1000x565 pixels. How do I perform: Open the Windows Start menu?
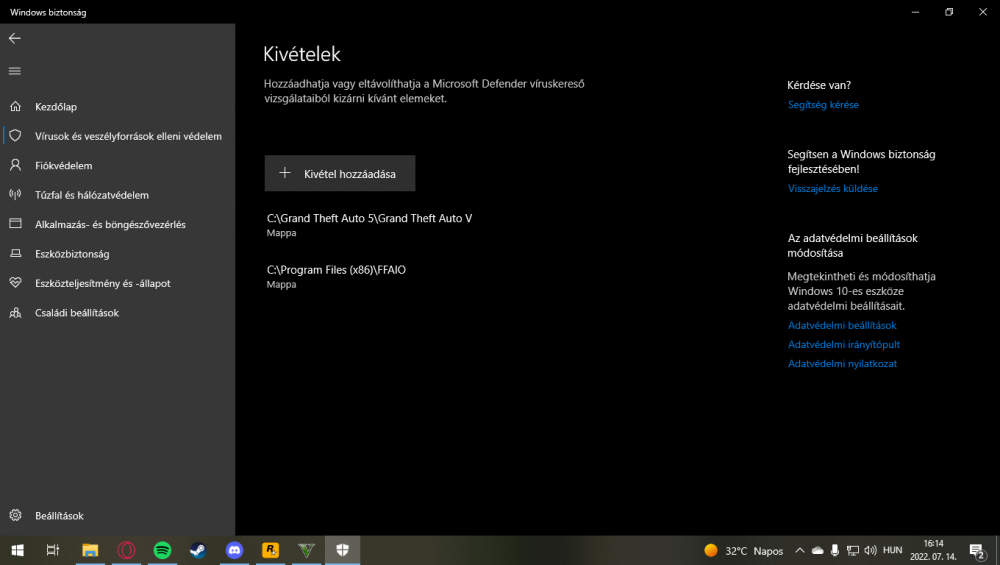pyautogui.click(x=17, y=550)
